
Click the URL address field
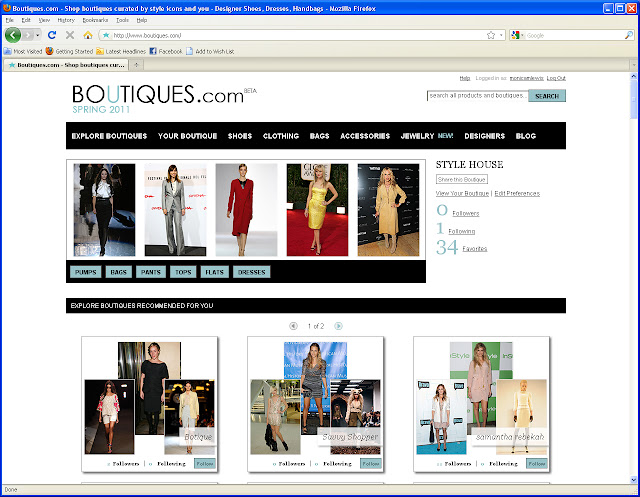click(x=298, y=36)
